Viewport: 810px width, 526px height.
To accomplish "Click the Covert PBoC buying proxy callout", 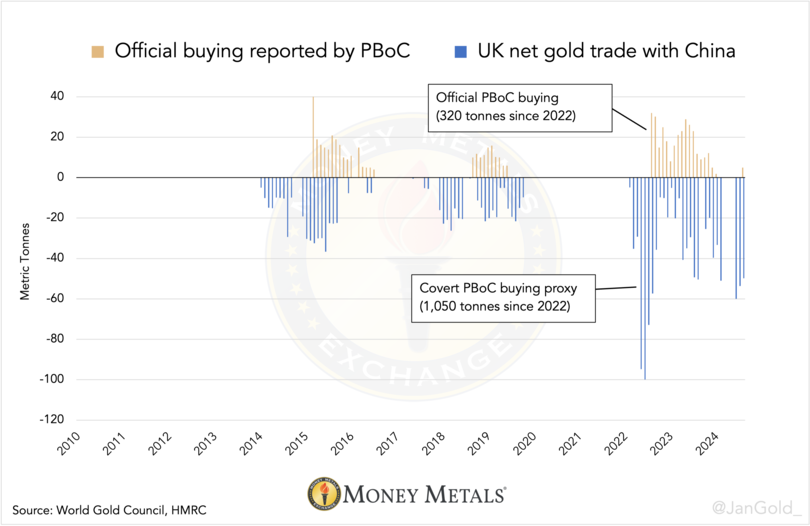I will [x=503, y=297].
